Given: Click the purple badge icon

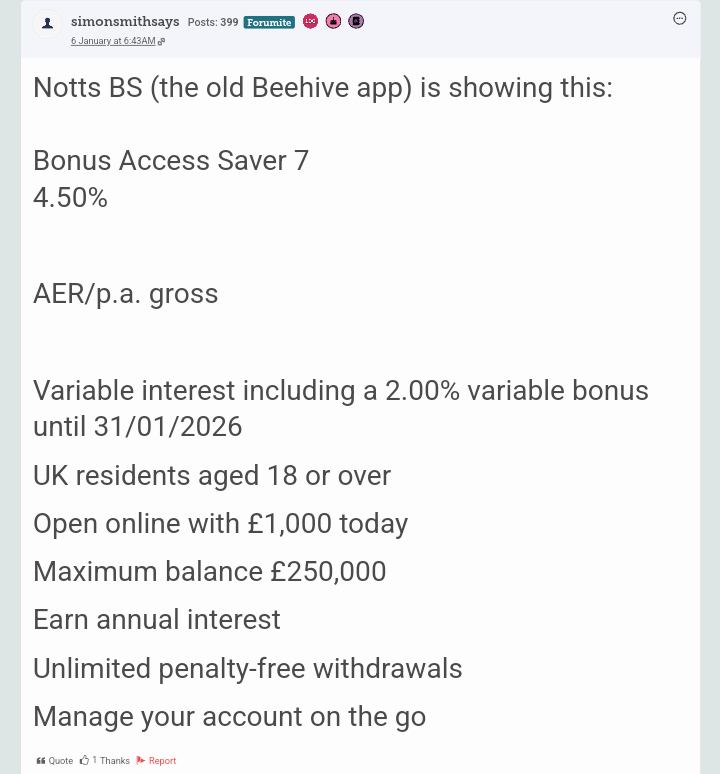Looking at the screenshot, I should point(356,21).
